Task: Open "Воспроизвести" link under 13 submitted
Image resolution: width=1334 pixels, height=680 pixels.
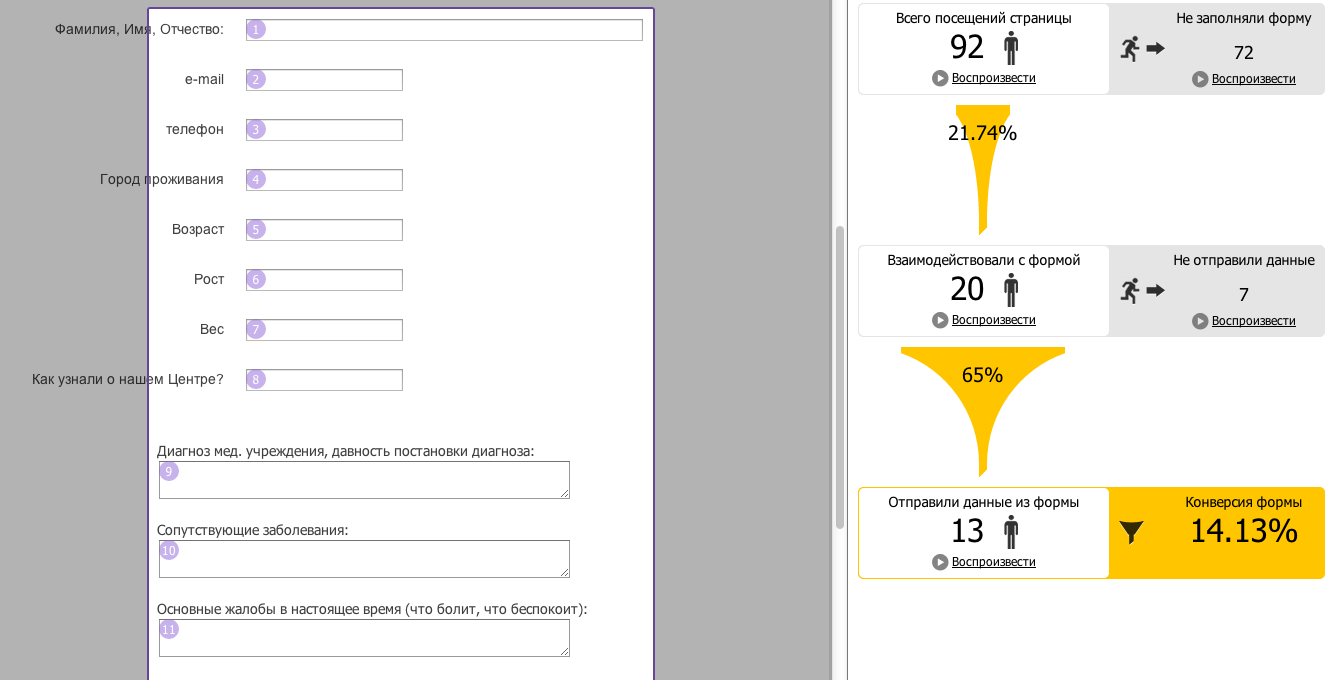Action: click(x=993, y=562)
